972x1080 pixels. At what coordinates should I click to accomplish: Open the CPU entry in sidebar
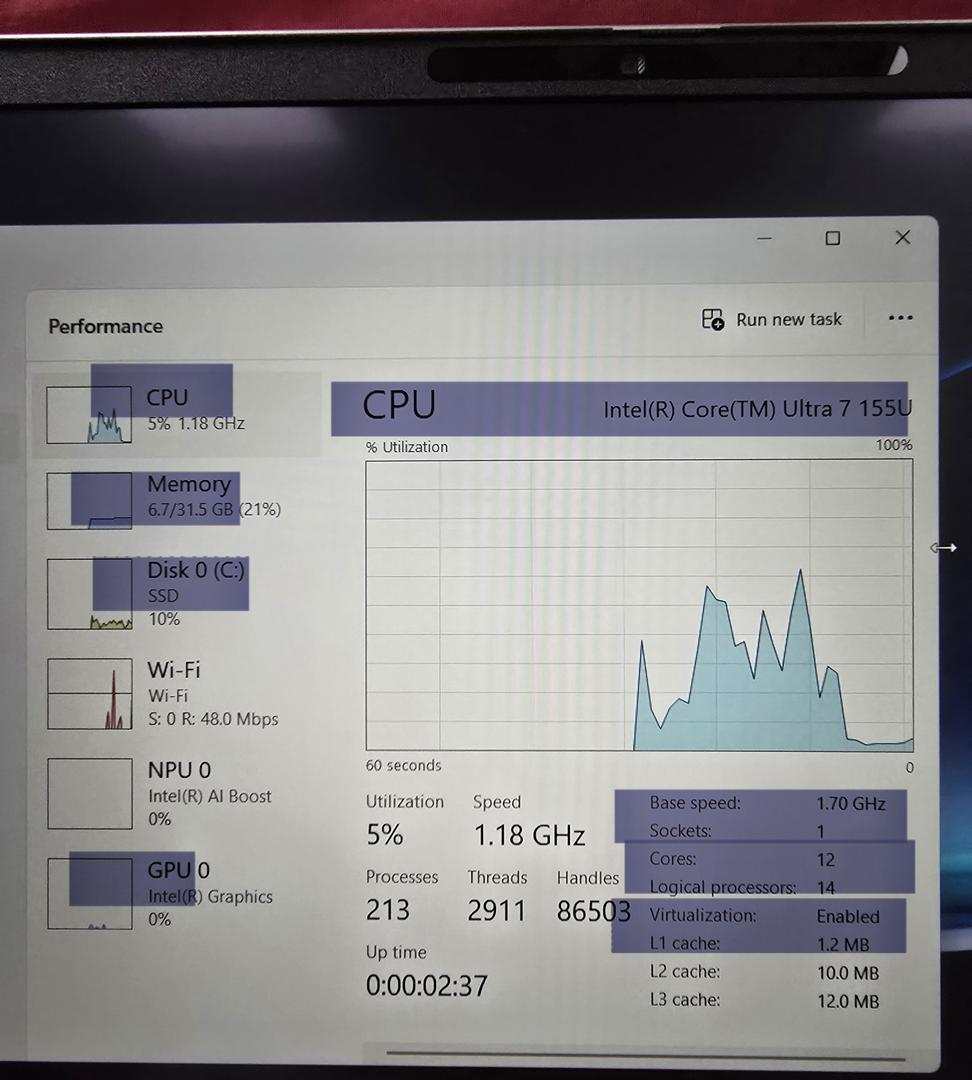coord(176,415)
